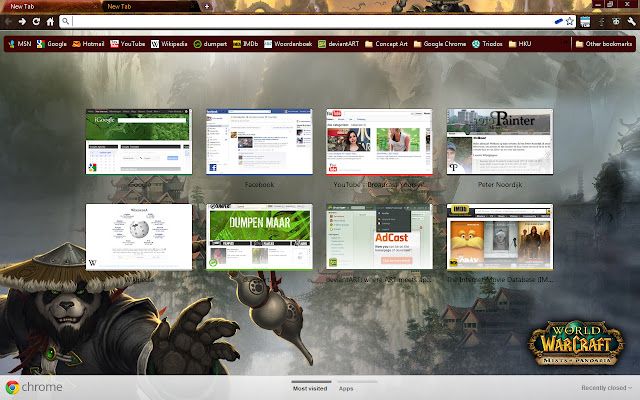Click the deviantART: where ART meets caption
The width and height of the screenshot is (640, 400).
[379, 280]
